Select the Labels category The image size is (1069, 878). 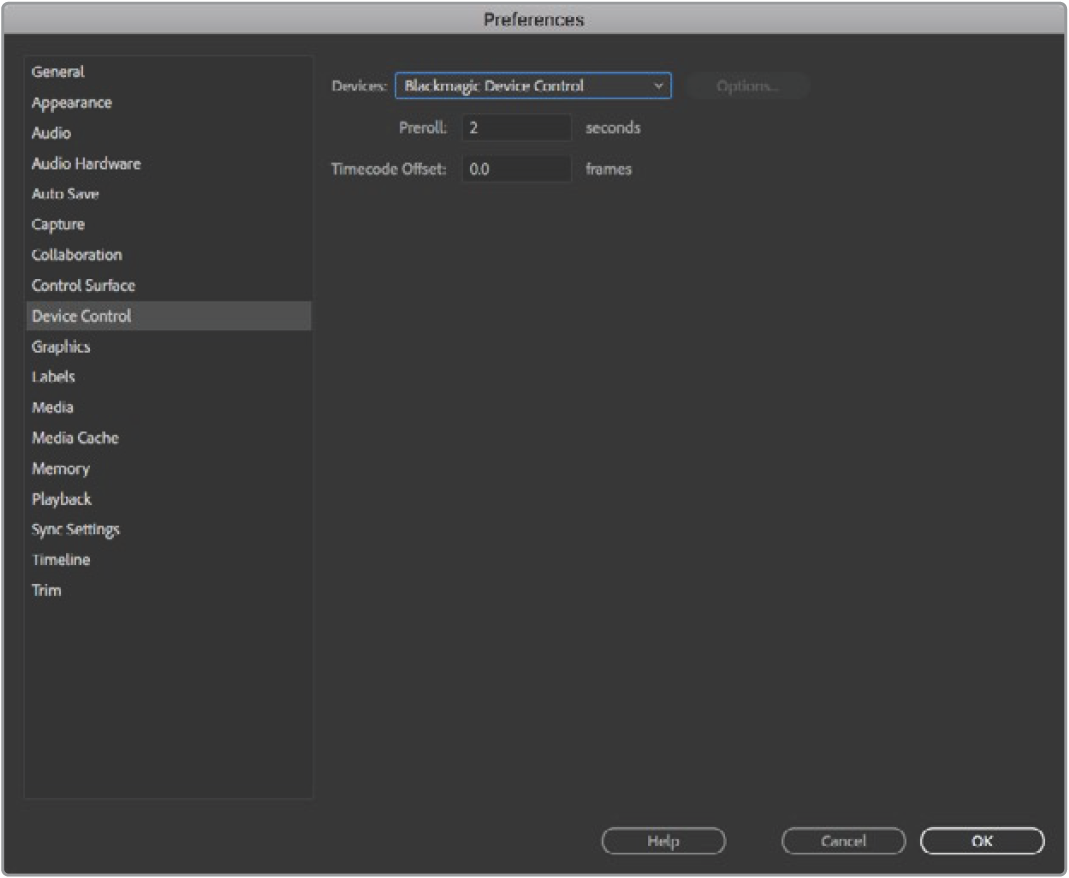click(53, 377)
